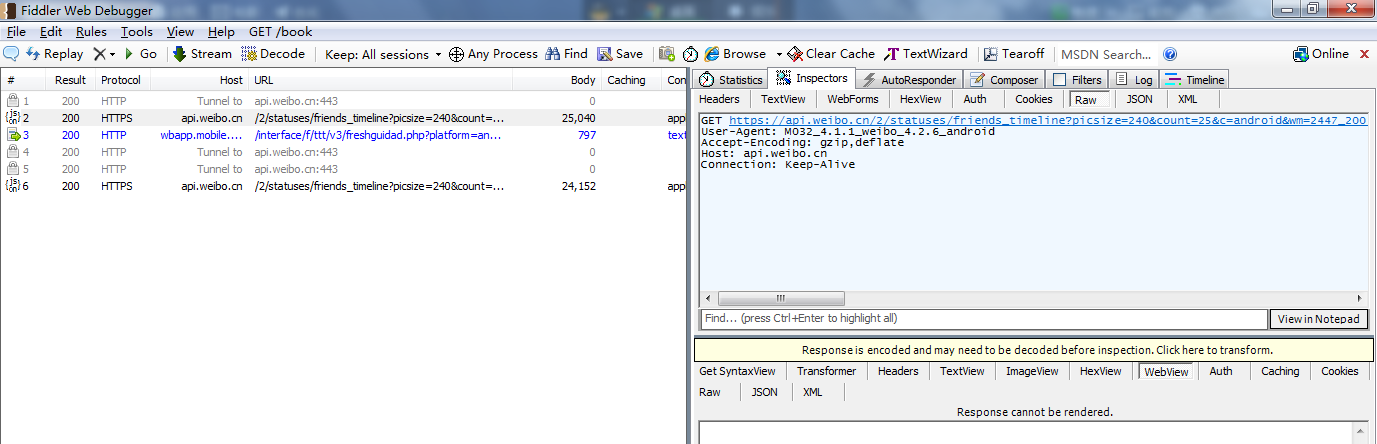Select session 2 api.weibo.cn row

click(x=344, y=118)
